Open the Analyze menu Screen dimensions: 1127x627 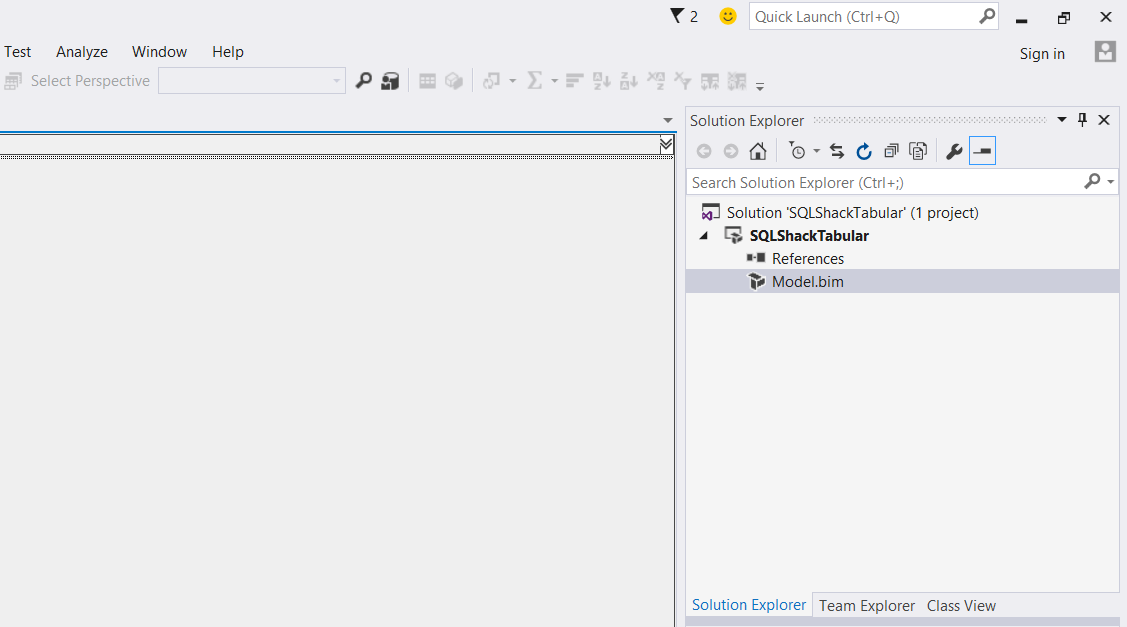82,52
